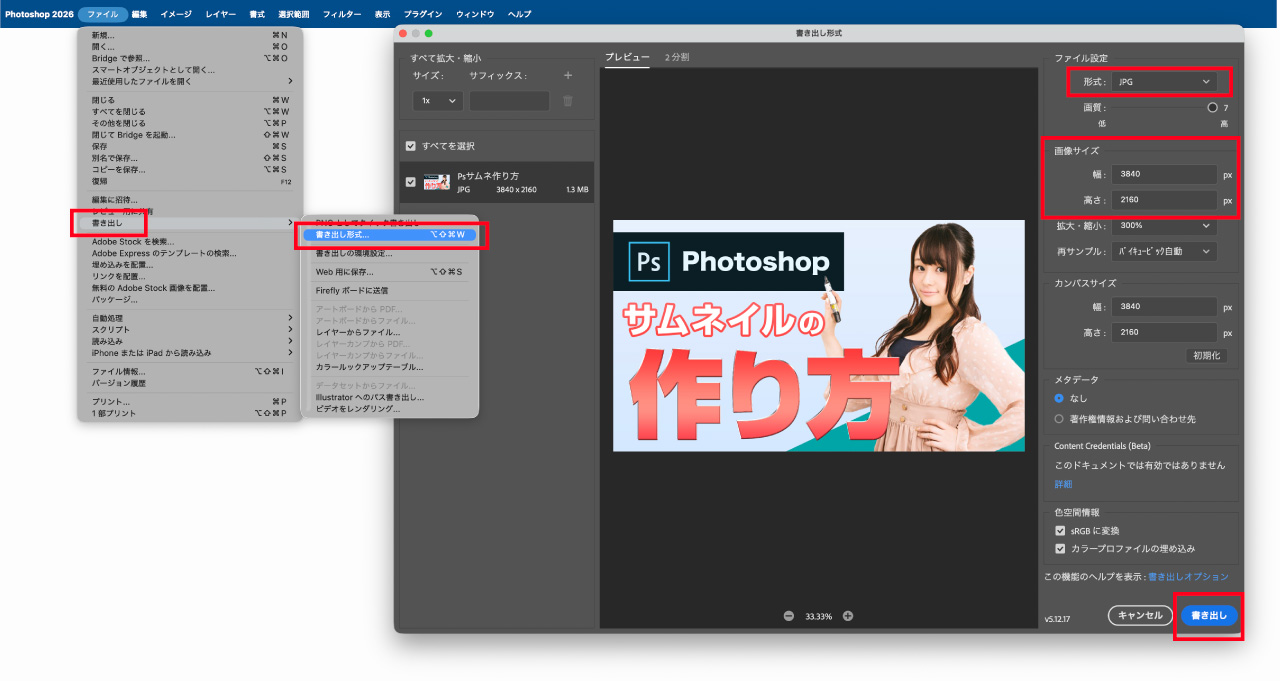Click the image size 幅 field
This screenshot has height=681, width=1280.
(x=1164, y=174)
